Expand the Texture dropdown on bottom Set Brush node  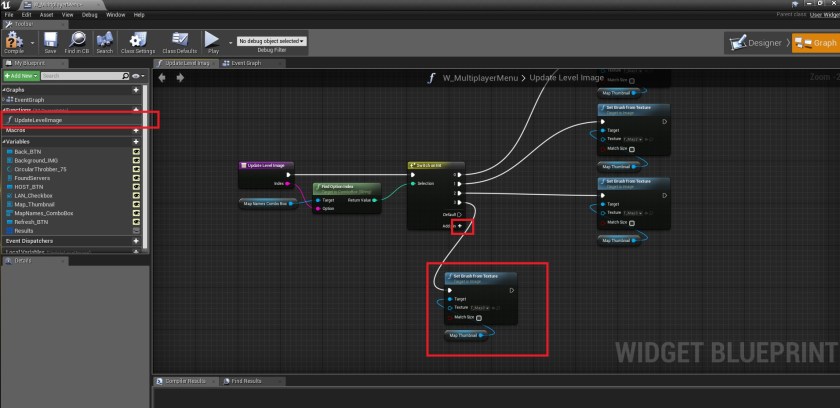click(483, 308)
